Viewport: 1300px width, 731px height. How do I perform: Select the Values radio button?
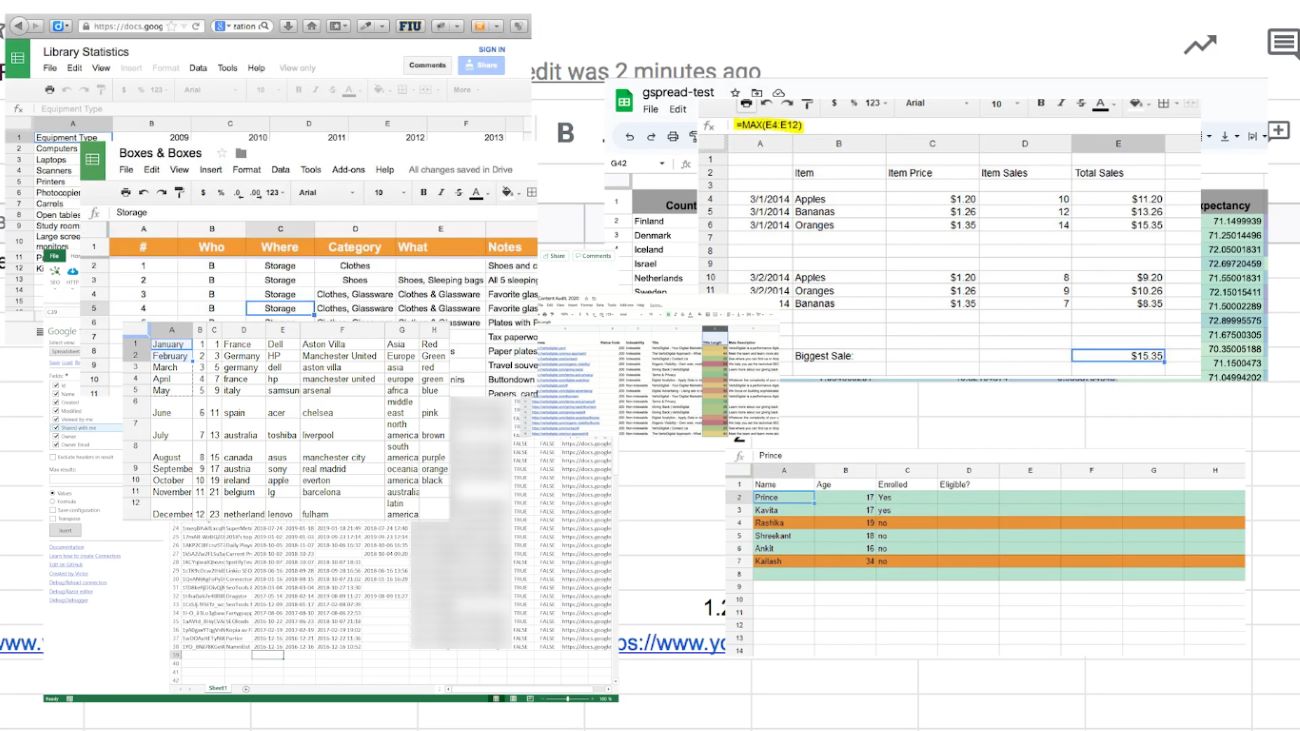[53, 493]
